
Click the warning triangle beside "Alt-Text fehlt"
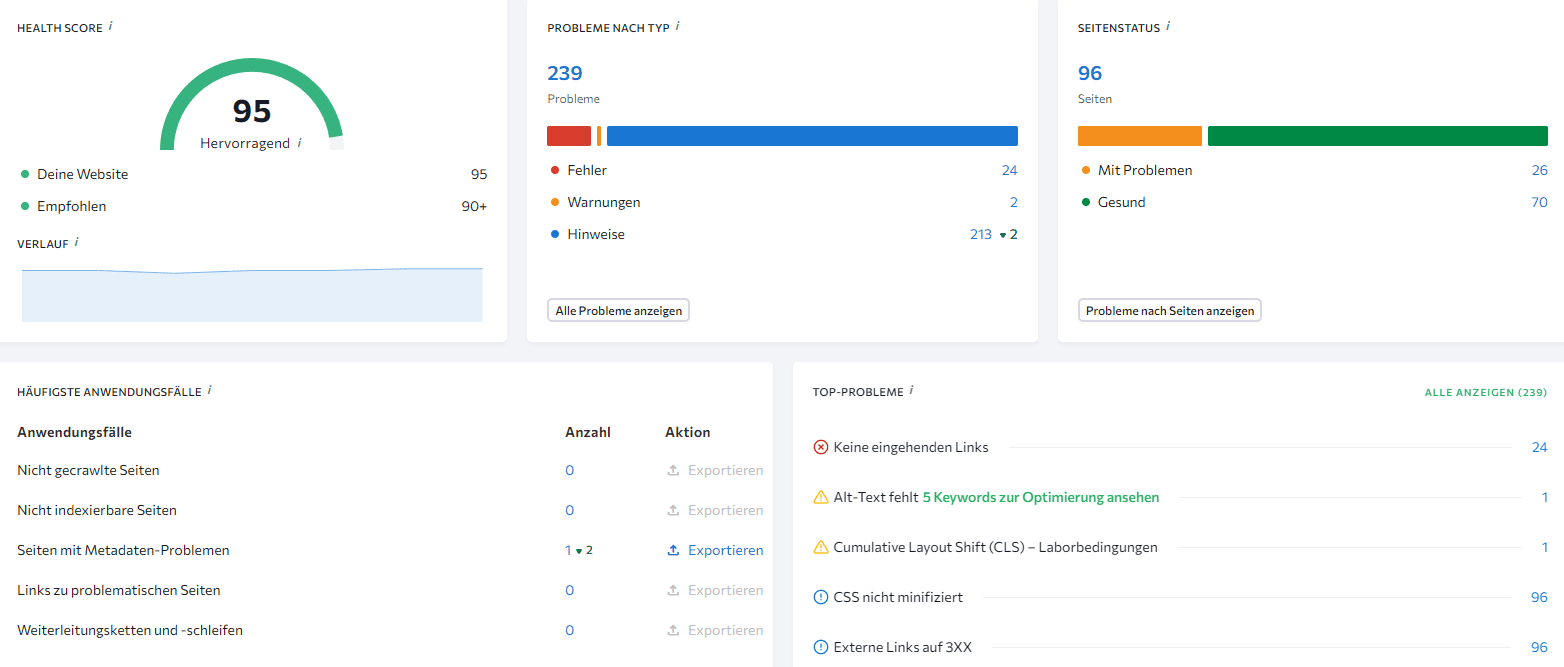(x=820, y=497)
